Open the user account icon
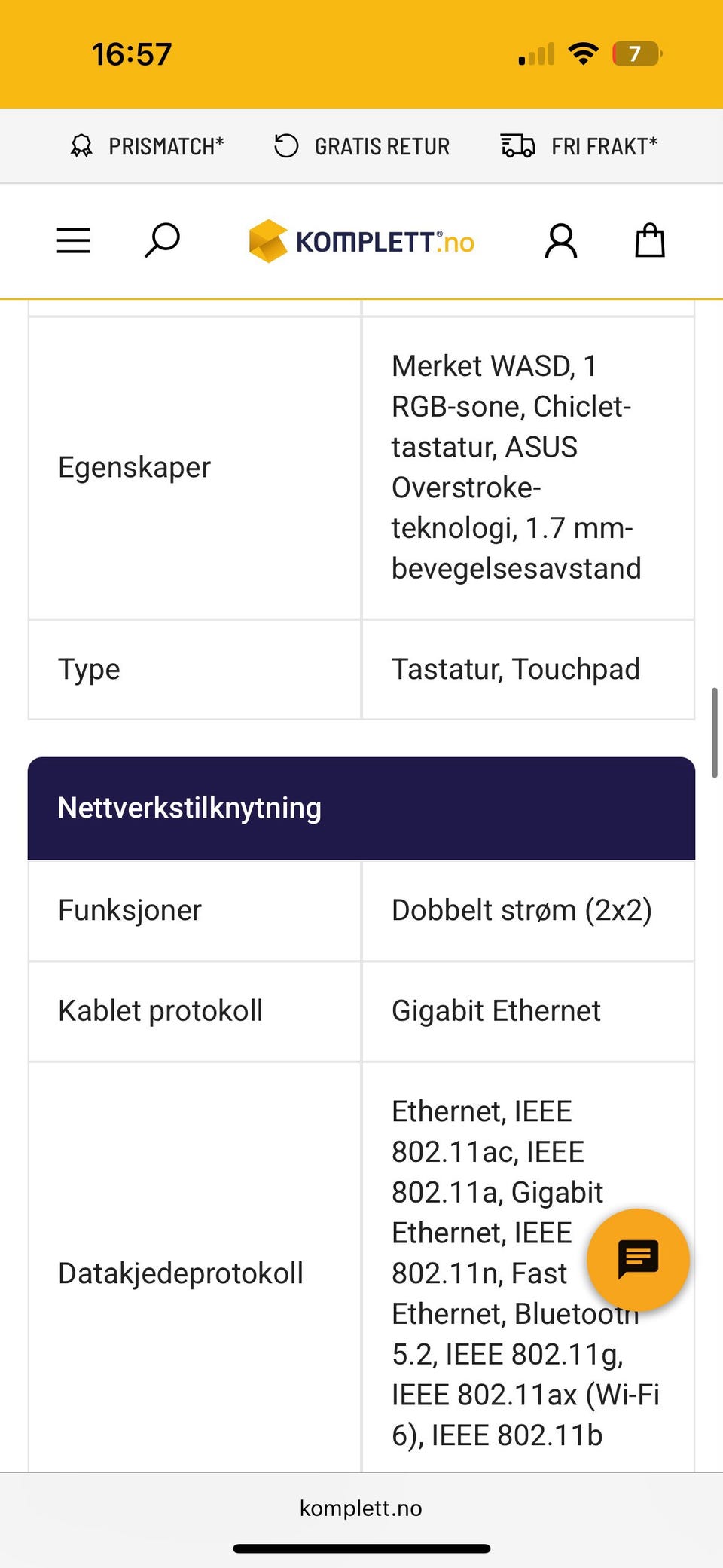This screenshot has height=1568, width=723. pyautogui.click(x=561, y=241)
